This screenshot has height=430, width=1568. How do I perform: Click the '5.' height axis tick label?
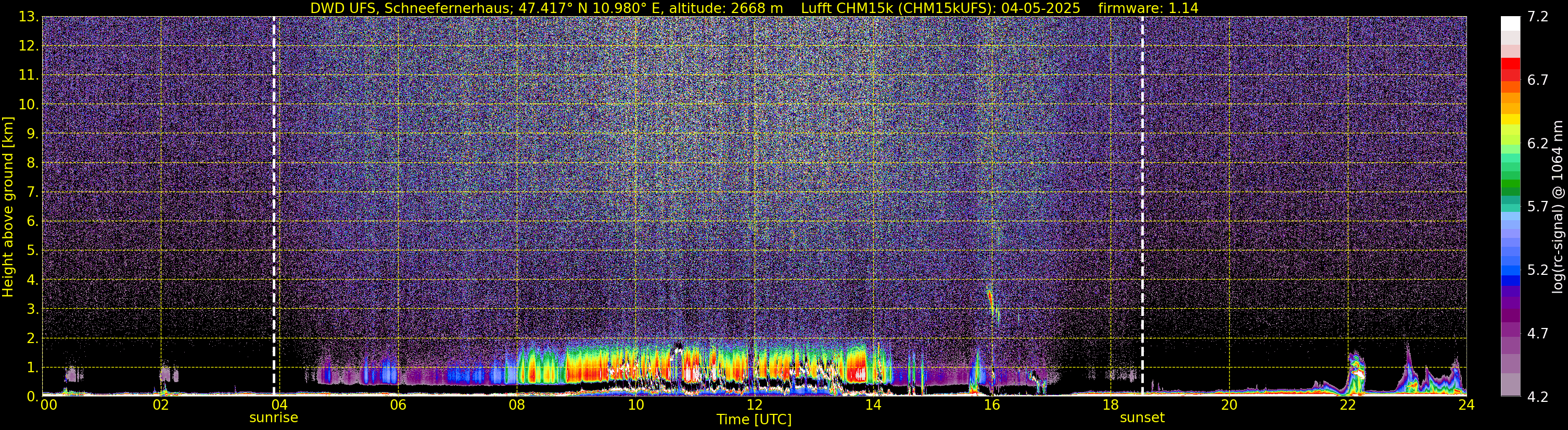pos(32,251)
